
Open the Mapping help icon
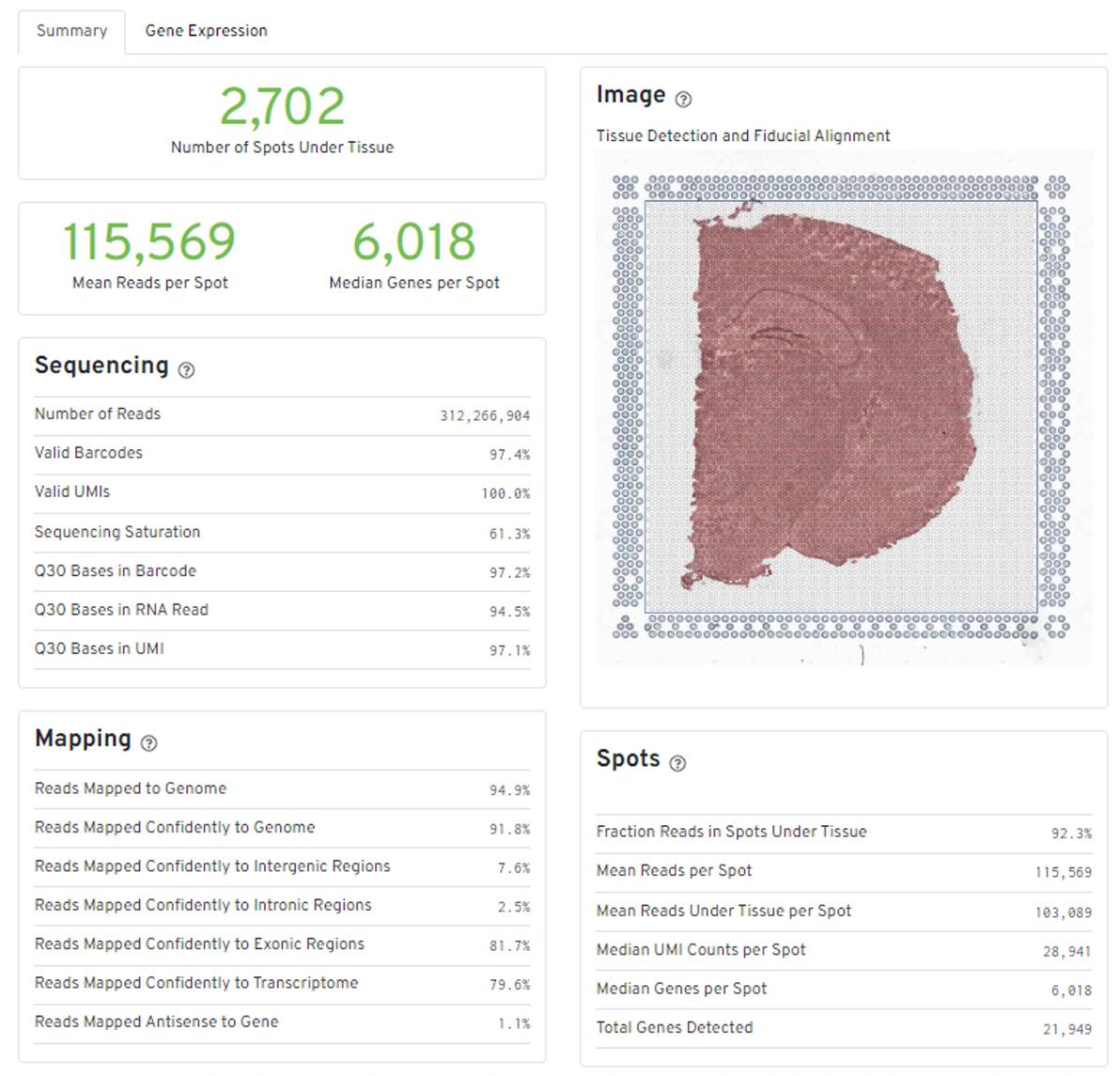(148, 743)
